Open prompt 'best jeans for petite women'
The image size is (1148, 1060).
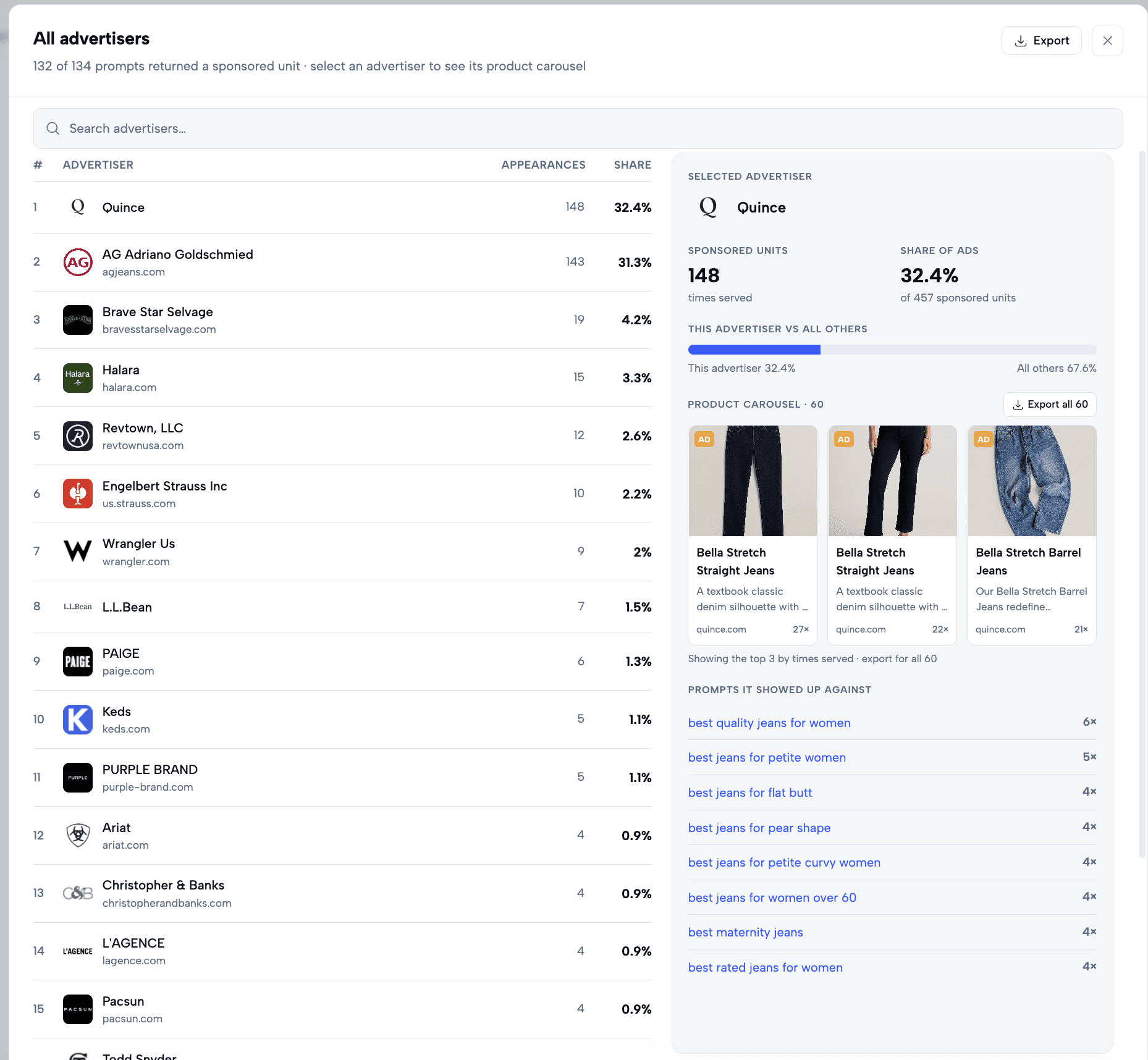point(767,757)
